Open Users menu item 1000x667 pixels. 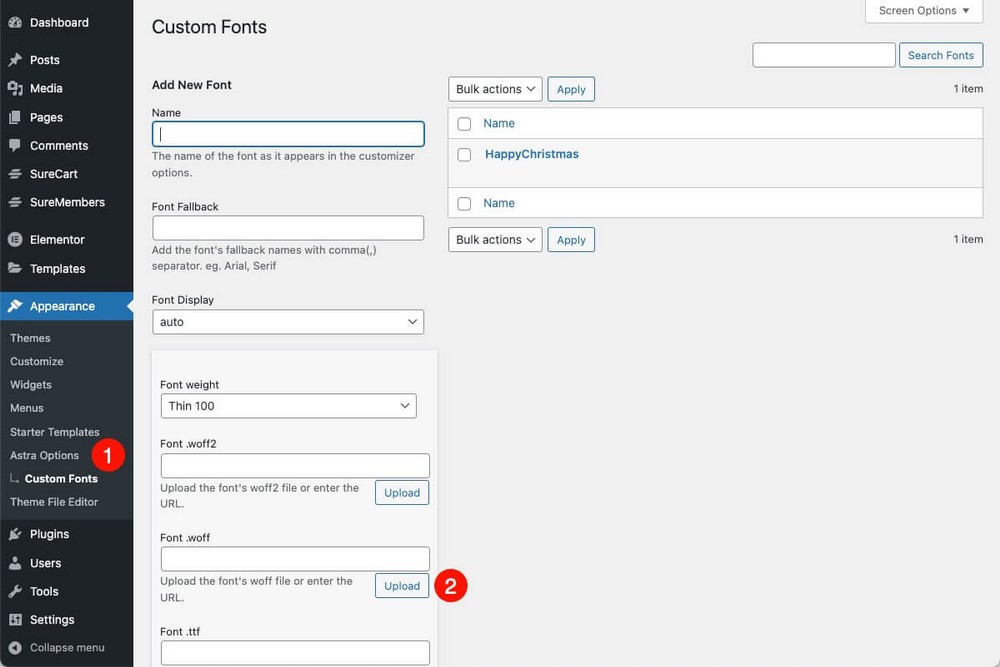click(x=45, y=563)
